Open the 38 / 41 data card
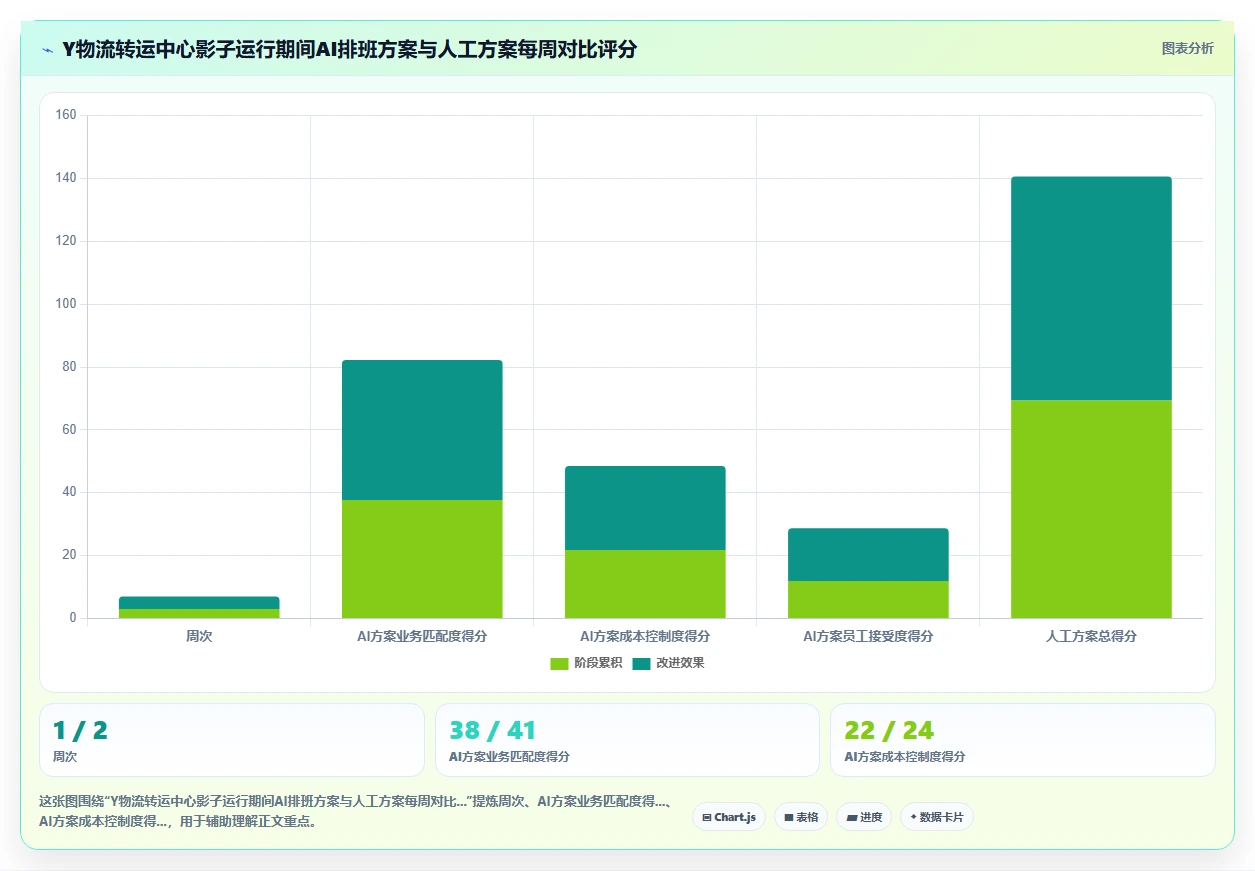1255x871 pixels. click(x=627, y=740)
